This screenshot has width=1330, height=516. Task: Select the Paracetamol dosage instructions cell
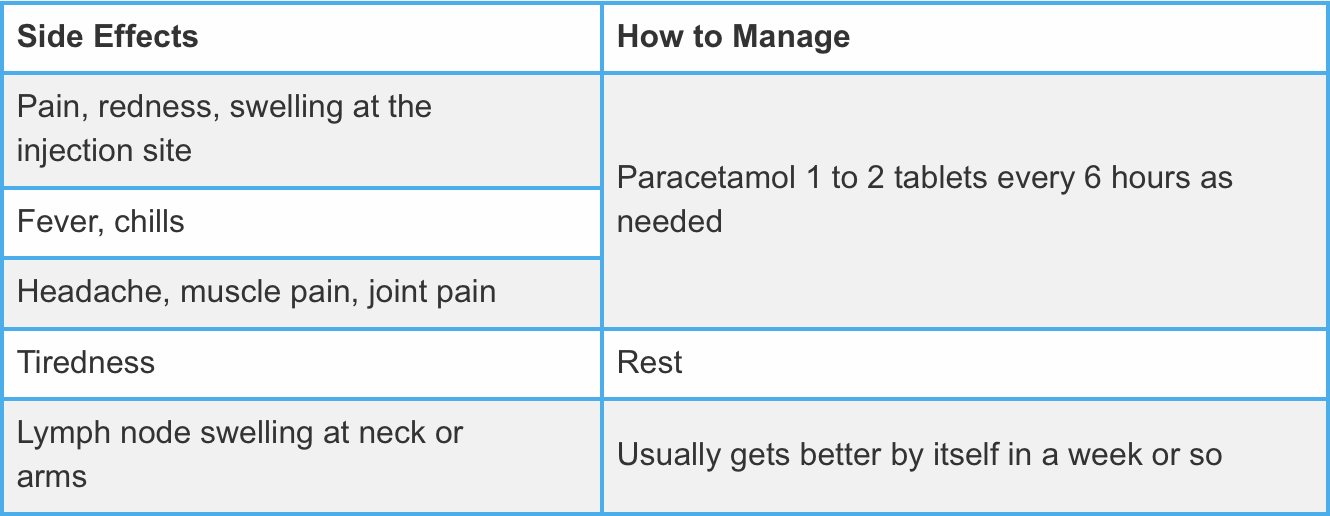pyautogui.click(x=964, y=200)
